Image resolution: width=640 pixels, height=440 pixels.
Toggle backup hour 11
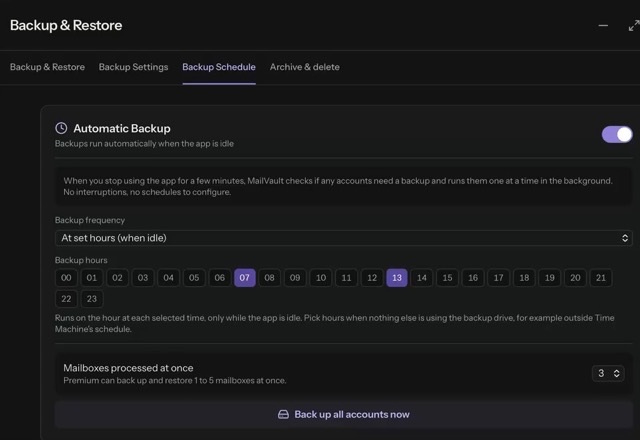coord(346,278)
